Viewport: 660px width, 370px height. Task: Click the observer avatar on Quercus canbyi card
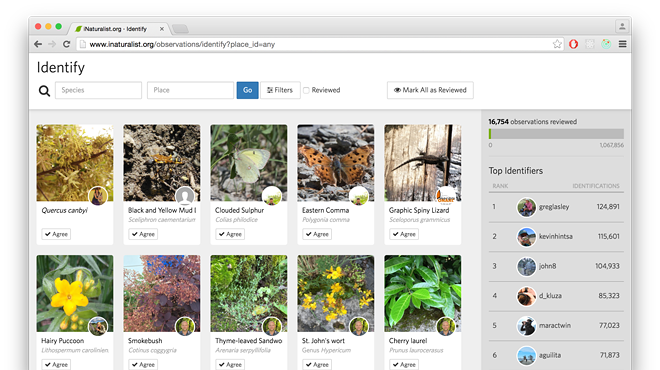point(98,196)
